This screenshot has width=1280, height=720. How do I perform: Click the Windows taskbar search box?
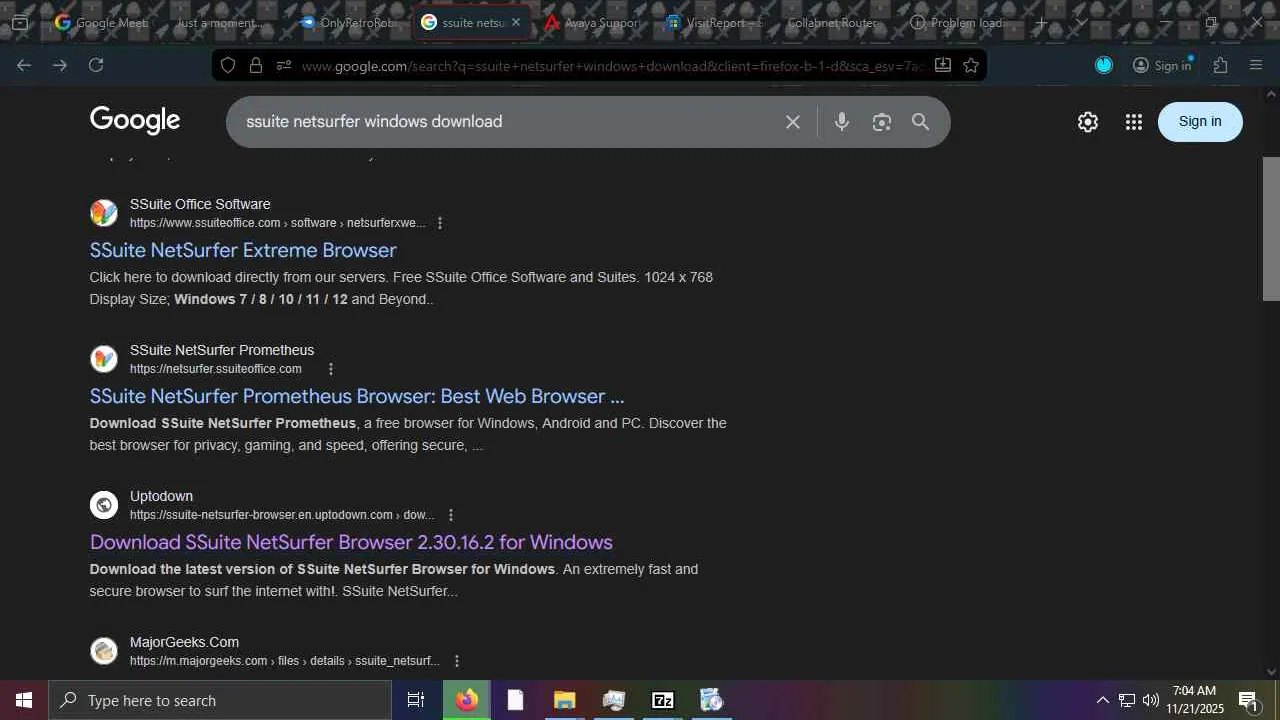[x=220, y=700]
